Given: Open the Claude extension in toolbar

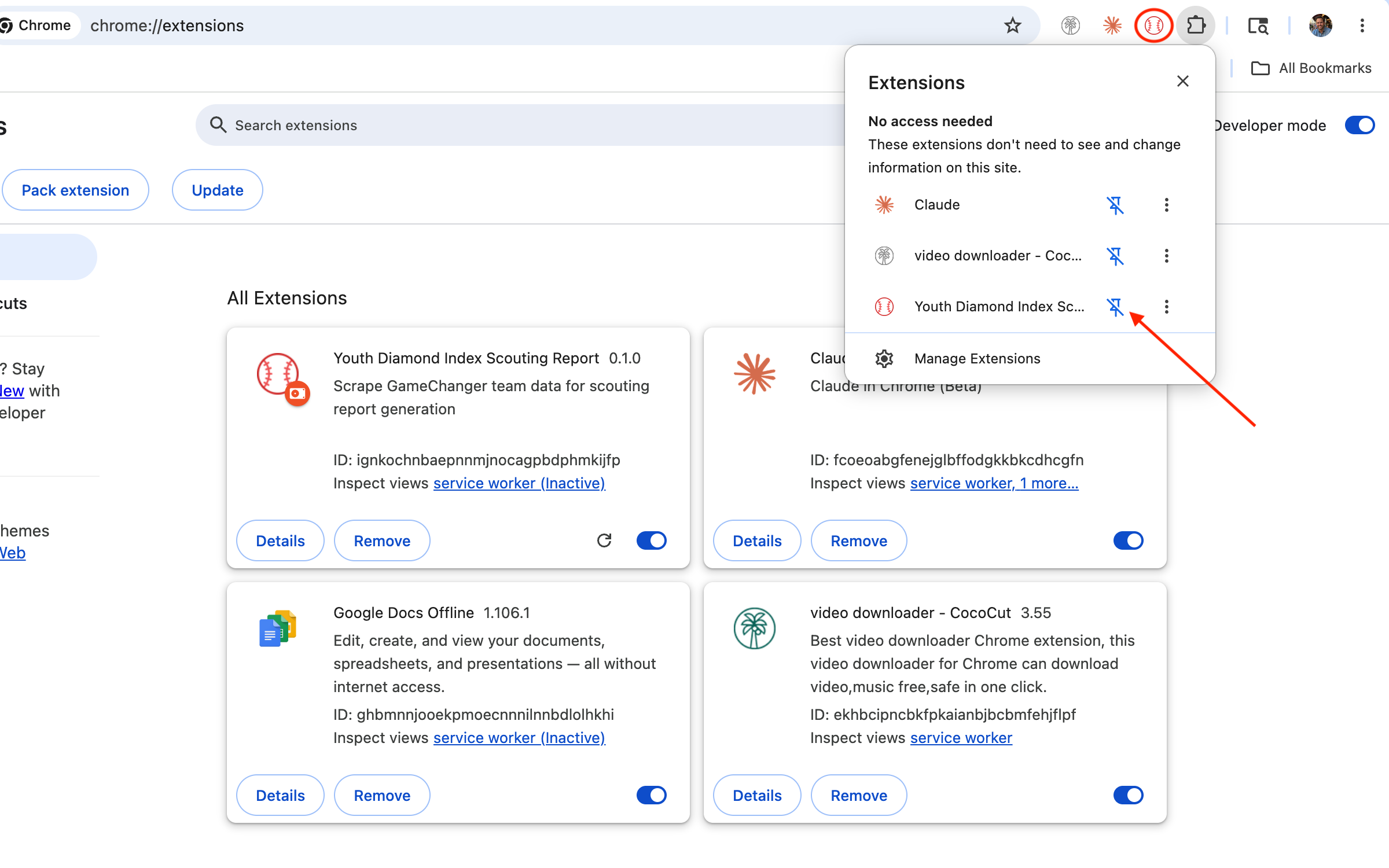Looking at the screenshot, I should coord(1112,25).
